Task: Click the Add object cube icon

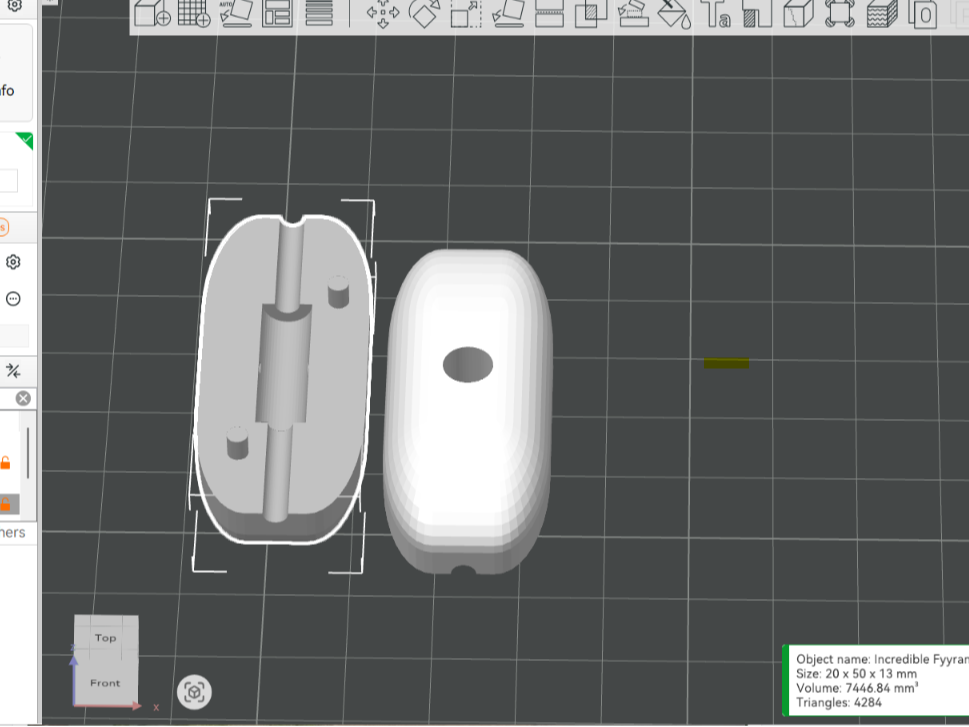Action: pos(152,13)
